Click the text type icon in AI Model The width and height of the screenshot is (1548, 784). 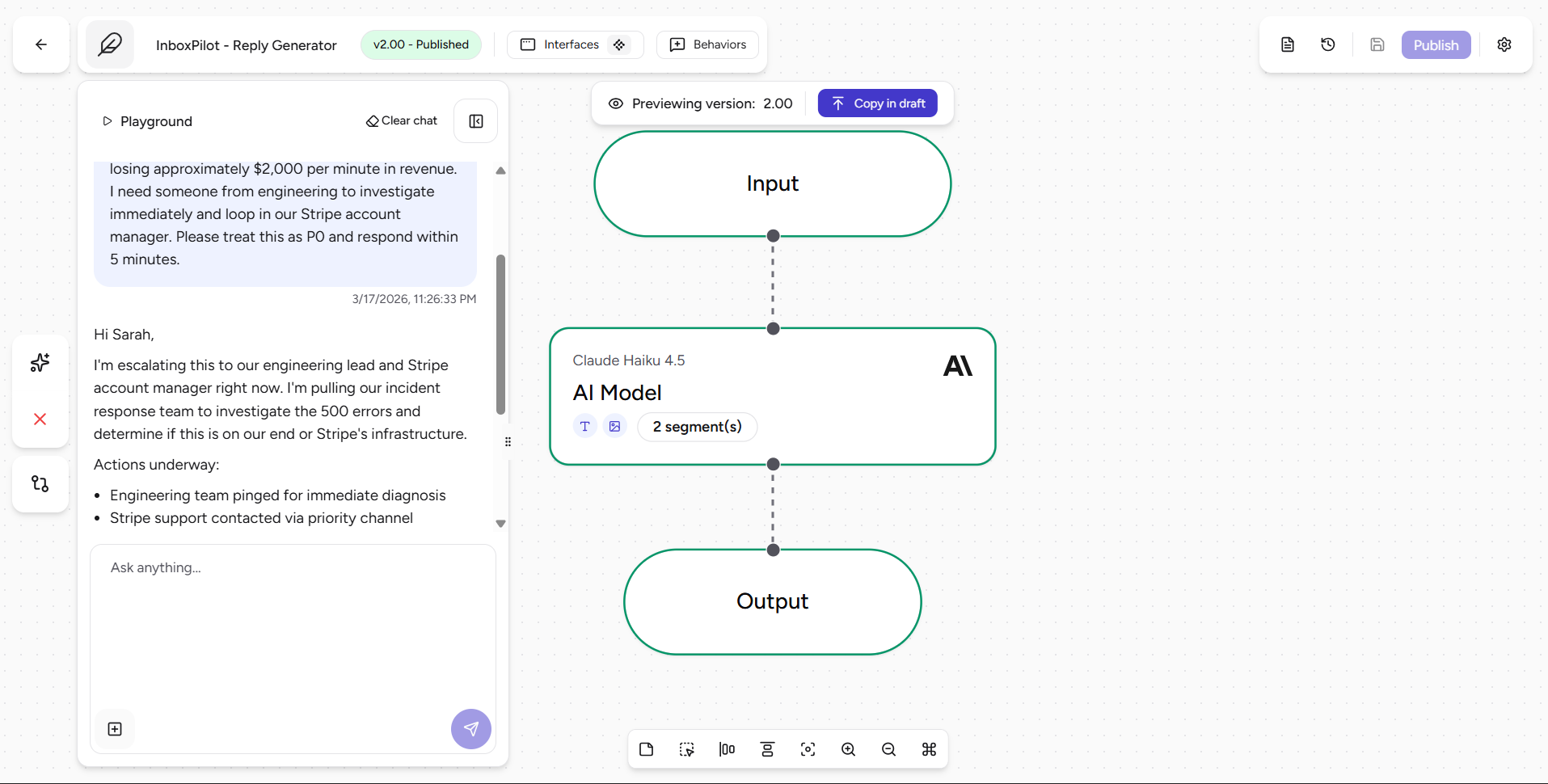(585, 426)
